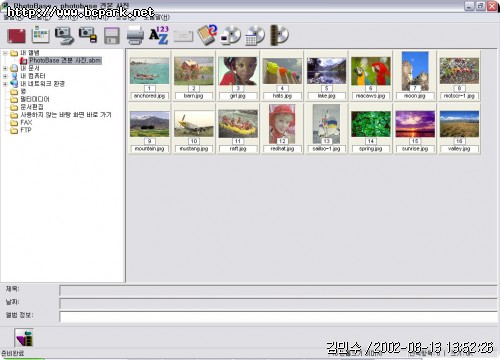Screen dimensions: 500x360
Task: Open the 도움말(H) menu
Action: point(156,17)
